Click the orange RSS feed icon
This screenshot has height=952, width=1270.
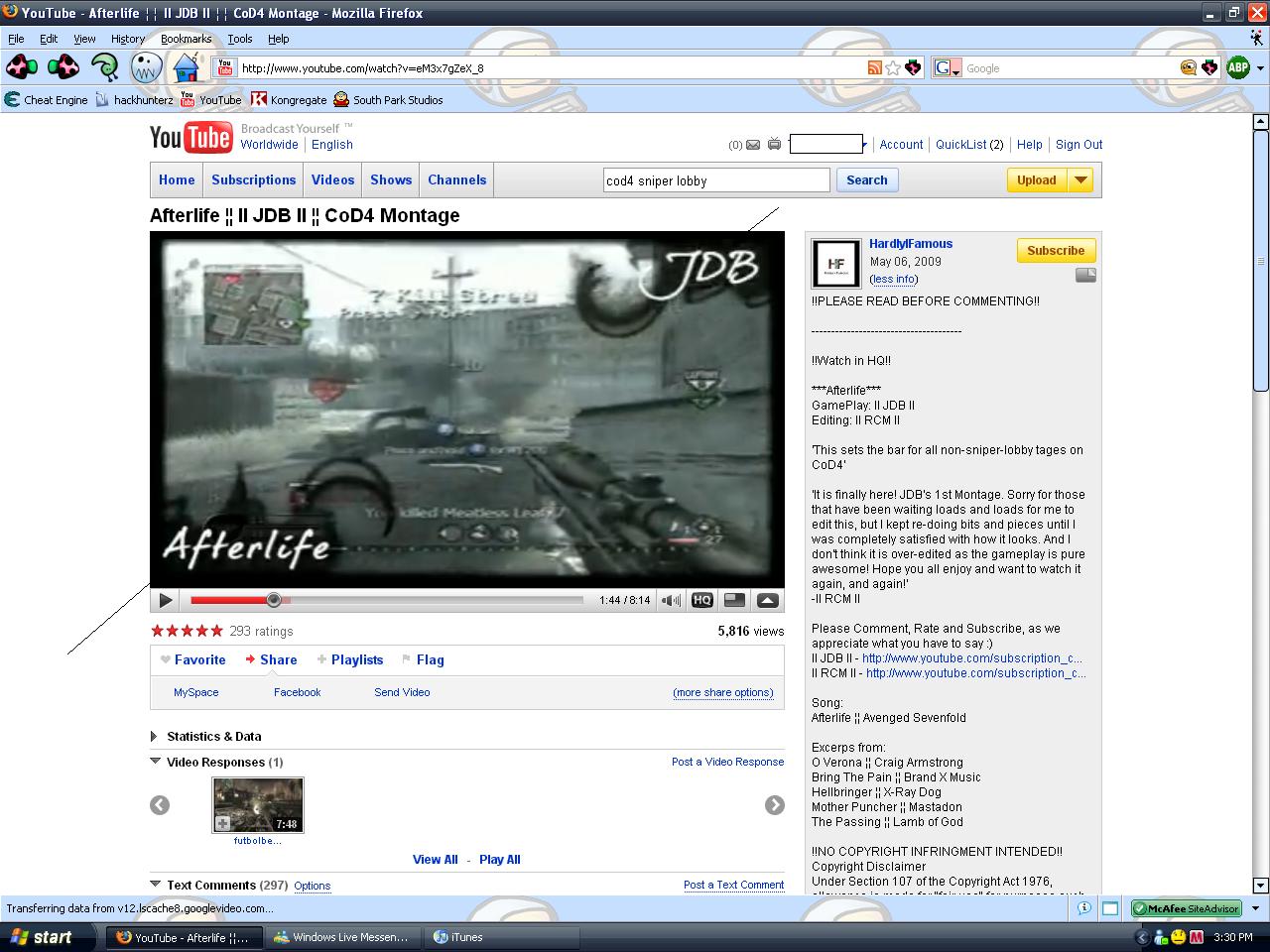coord(874,67)
